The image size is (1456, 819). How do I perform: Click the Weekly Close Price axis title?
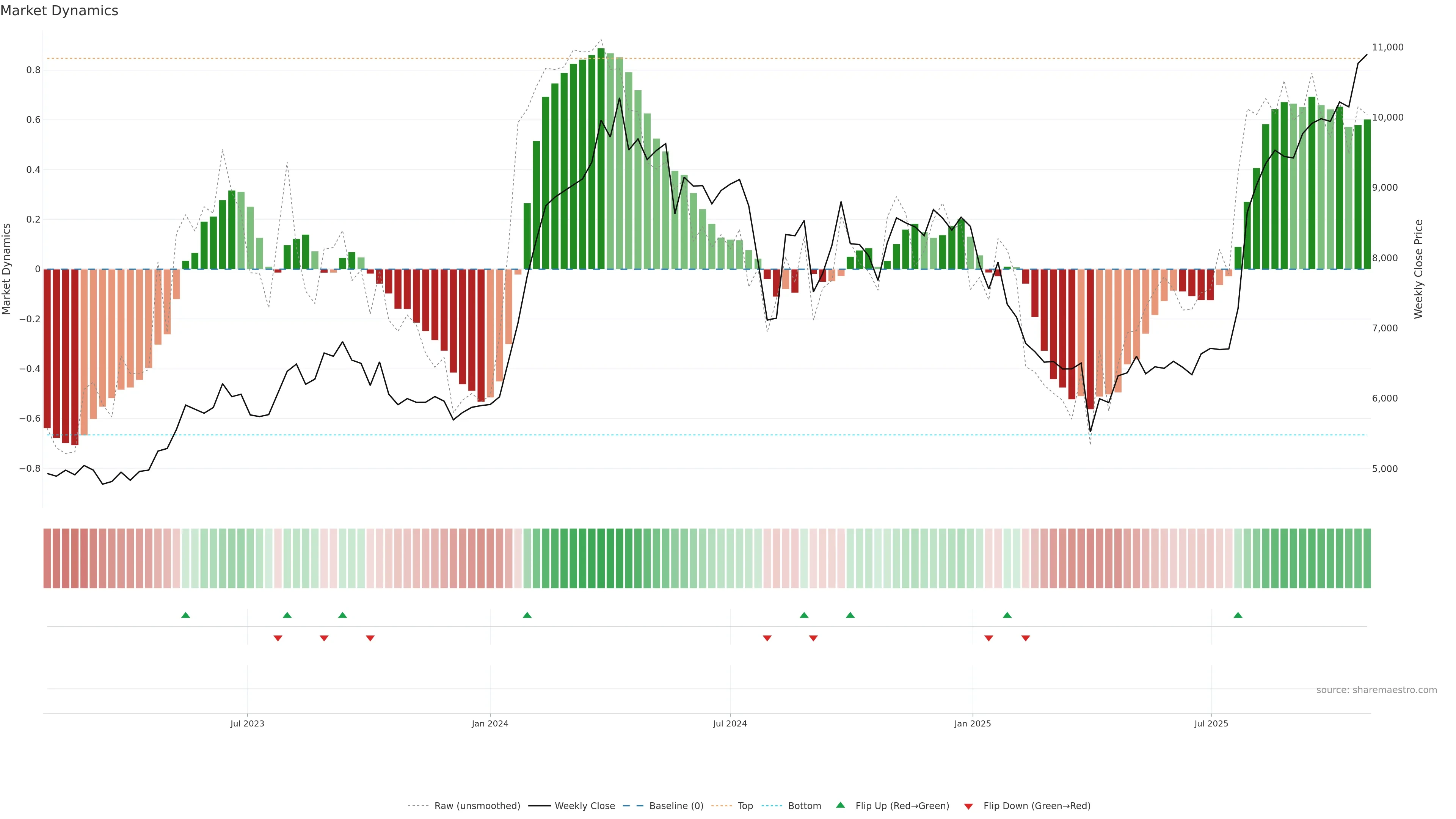(x=1418, y=269)
